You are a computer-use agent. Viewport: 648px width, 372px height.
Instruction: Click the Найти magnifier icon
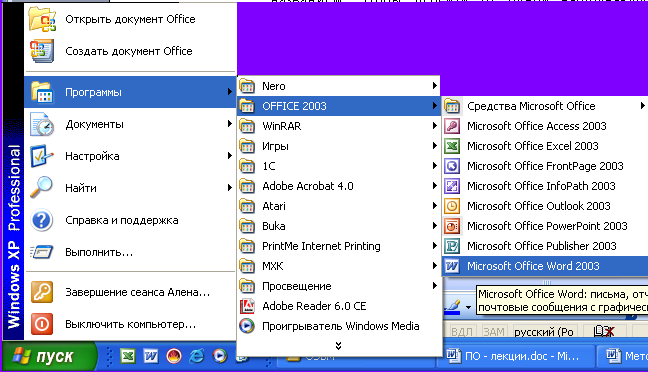[x=42, y=188]
